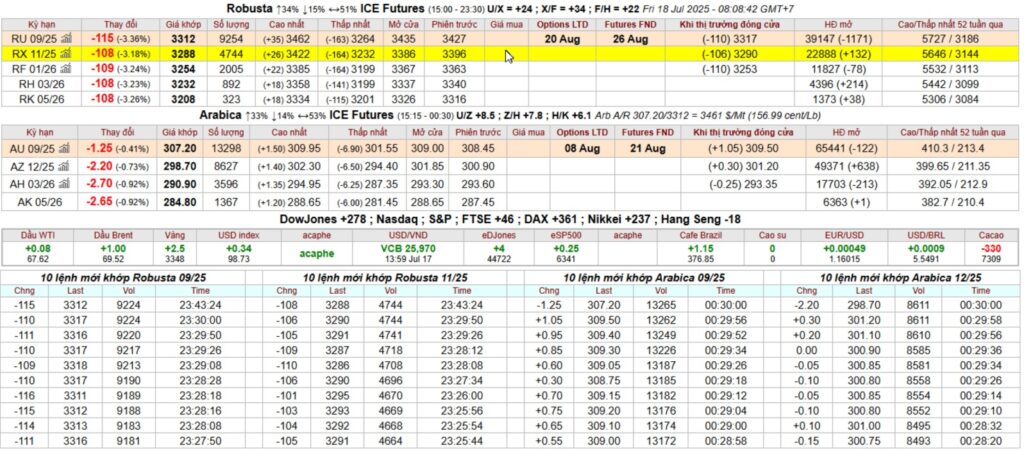Click the chart icon next to RF 01/26
1024x451 pixels.
click(x=66, y=69)
